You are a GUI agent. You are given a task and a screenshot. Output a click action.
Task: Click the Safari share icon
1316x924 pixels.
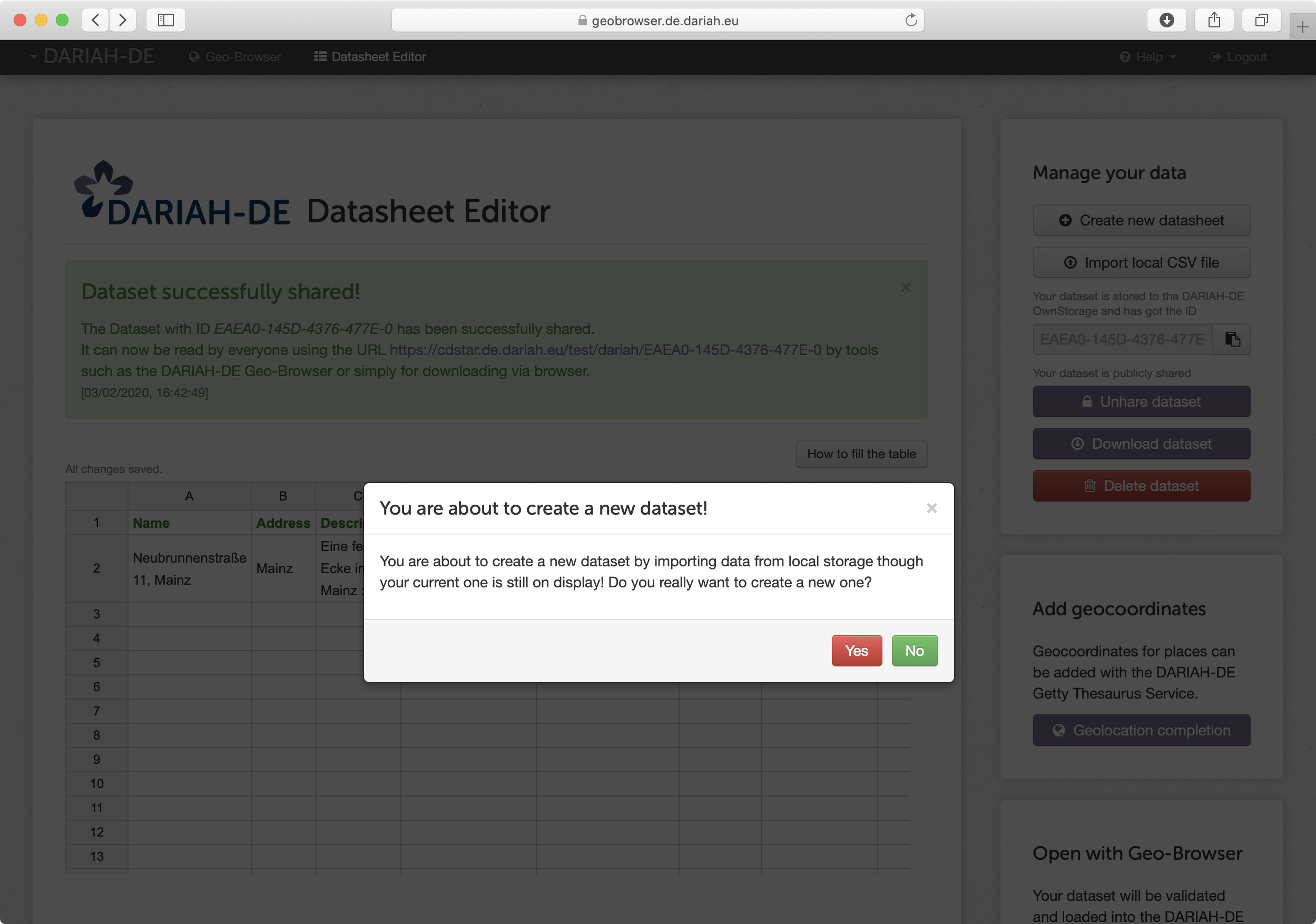tap(1214, 20)
